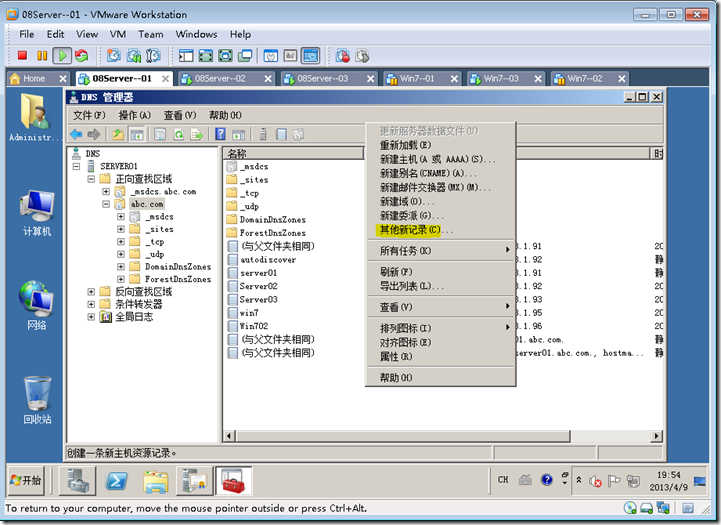Click the blue help question mark icon
Image resolution: width=721 pixels, height=525 pixels.
point(220,134)
